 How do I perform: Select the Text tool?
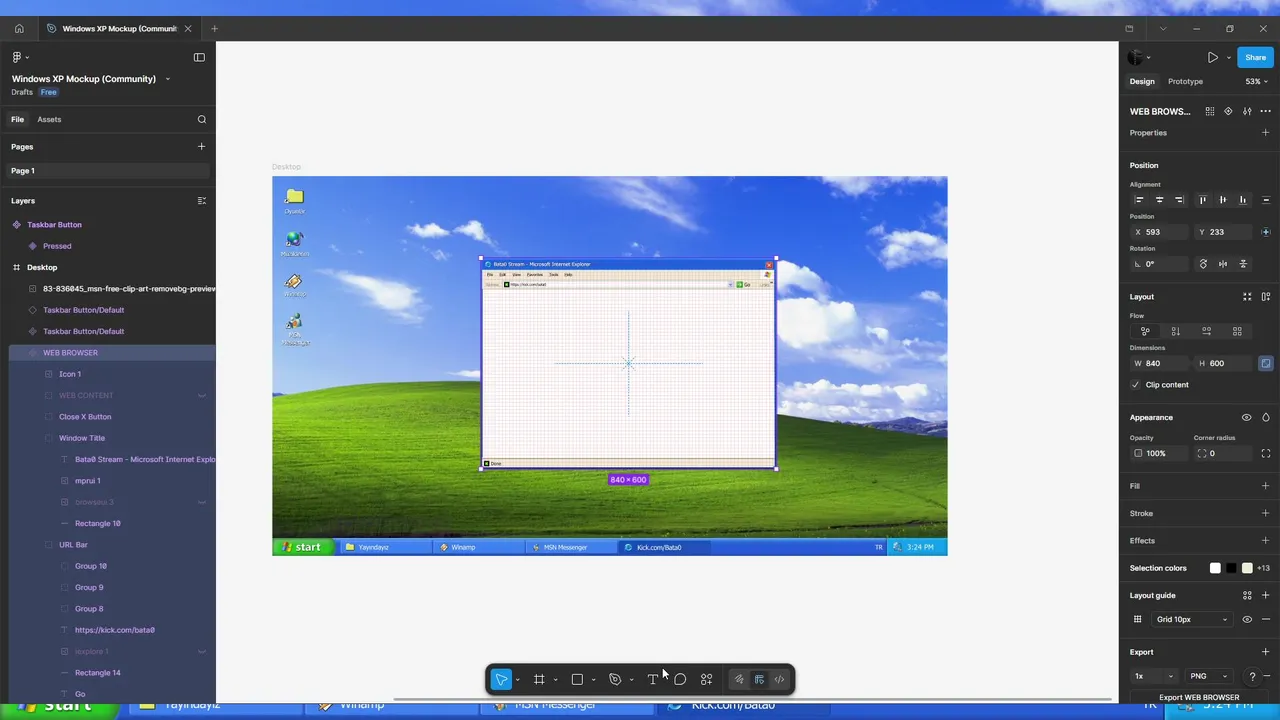pos(653,680)
